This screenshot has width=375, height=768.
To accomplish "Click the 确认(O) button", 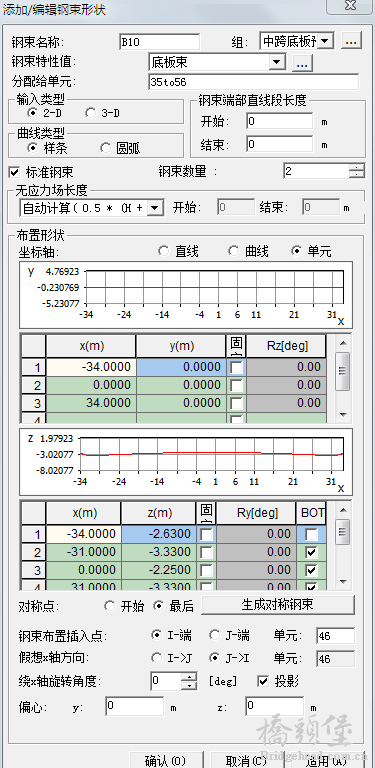I will click(x=166, y=761).
